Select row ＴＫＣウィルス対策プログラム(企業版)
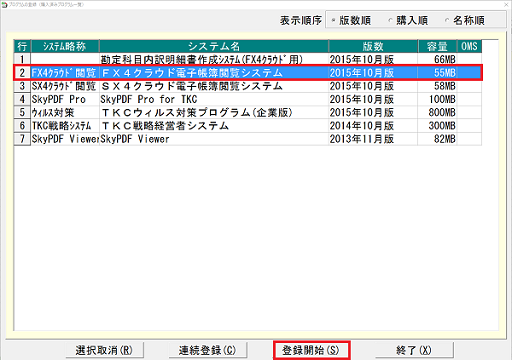The image size is (512, 360). click(248, 113)
